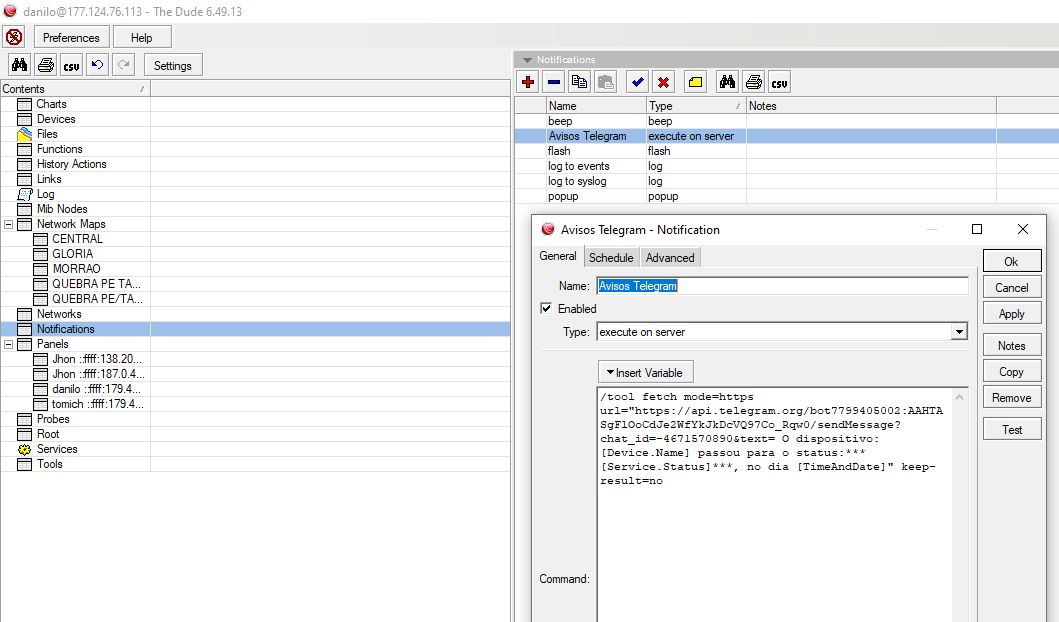This screenshot has width=1059, height=622.
Task: Click the CSV export icon in left toolbar
Action: click(x=71, y=65)
